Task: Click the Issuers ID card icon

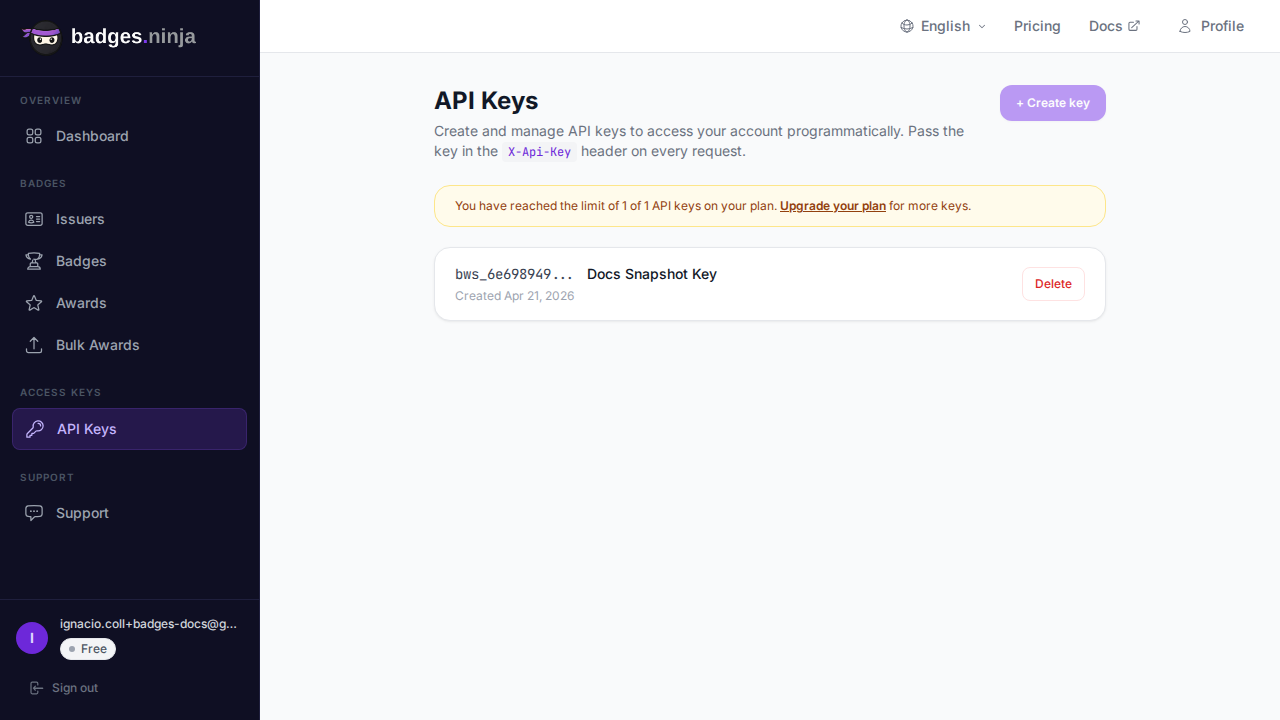Action: [34, 219]
